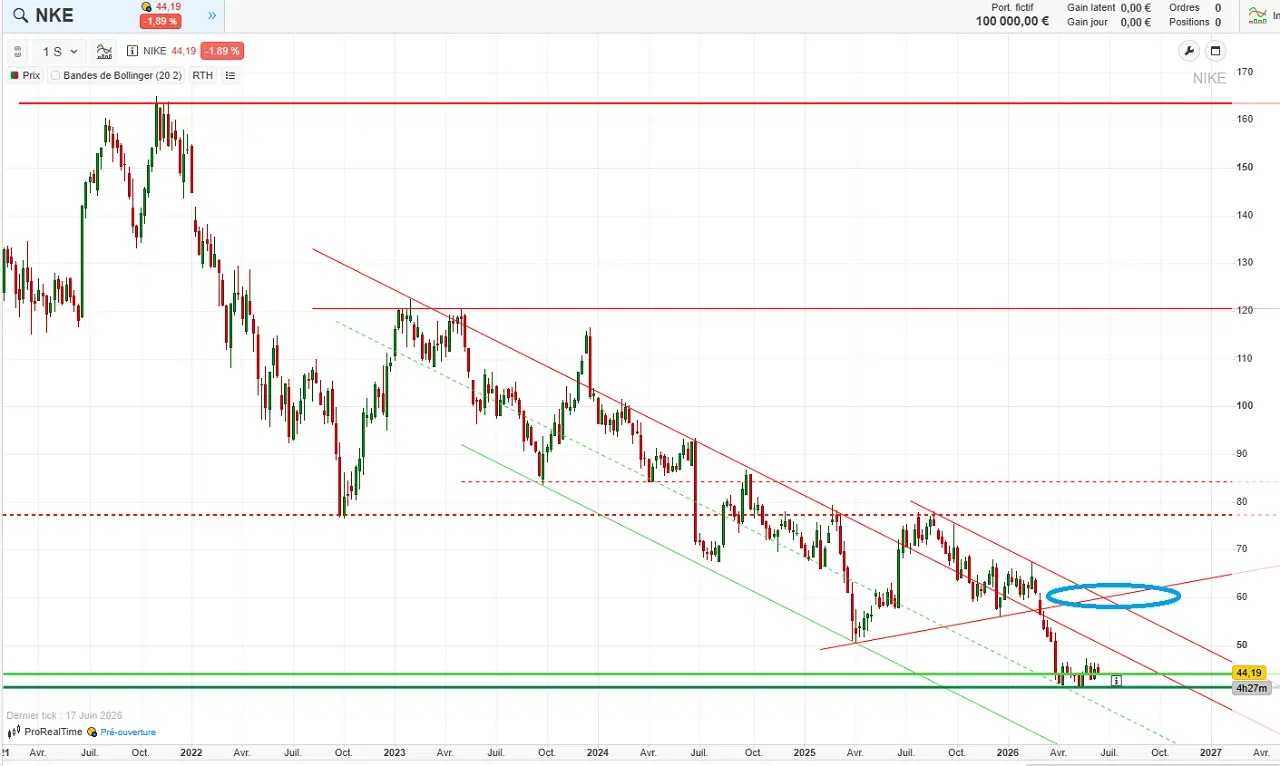This screenshot has width=1280, height=766.
Task: Click the Port. fictif balance 100 000,00 €
Action: (1012, 21)
